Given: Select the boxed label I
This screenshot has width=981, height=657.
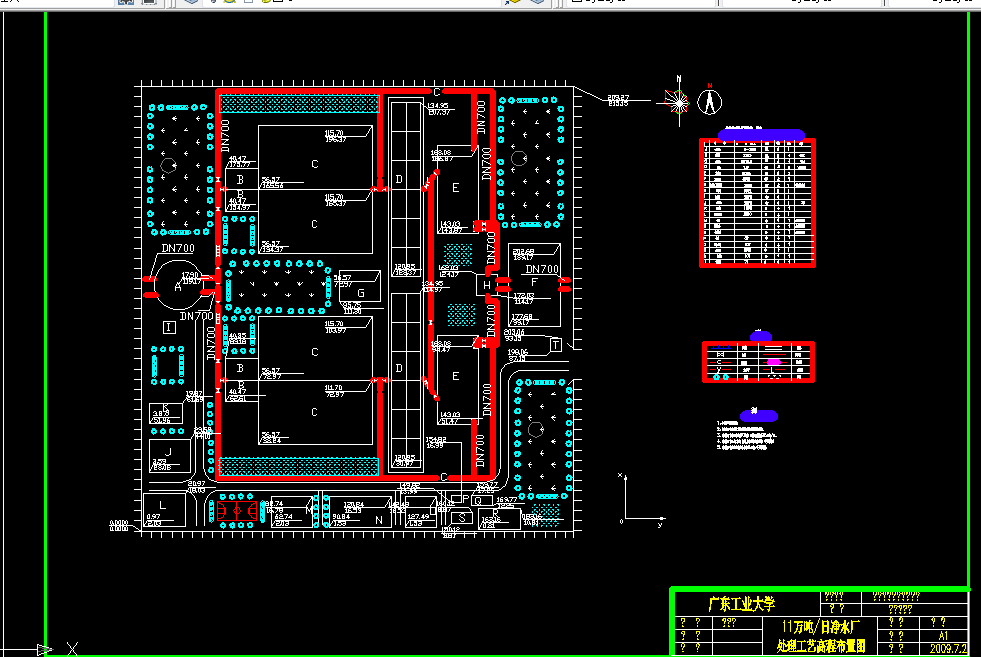Looking at the screenshot, I should (x=169, y=327).
